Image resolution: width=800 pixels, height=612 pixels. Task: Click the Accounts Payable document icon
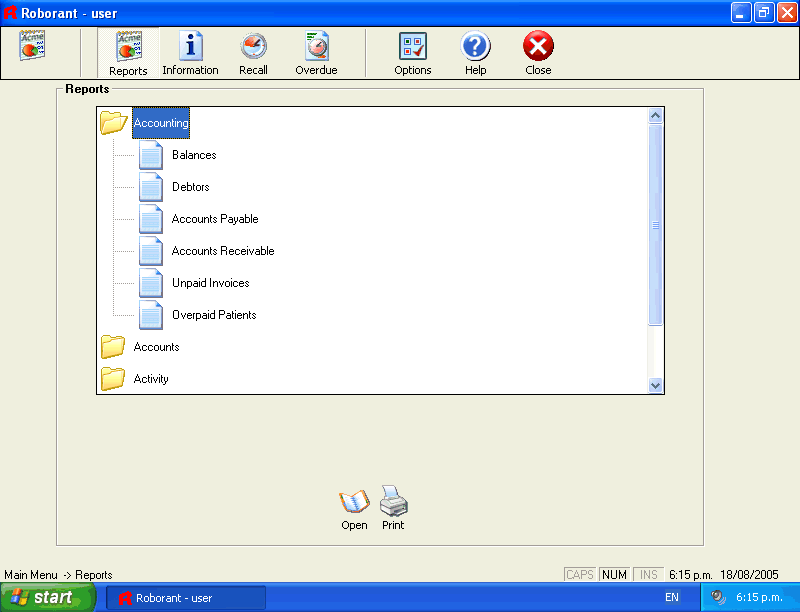coord(151,219)
